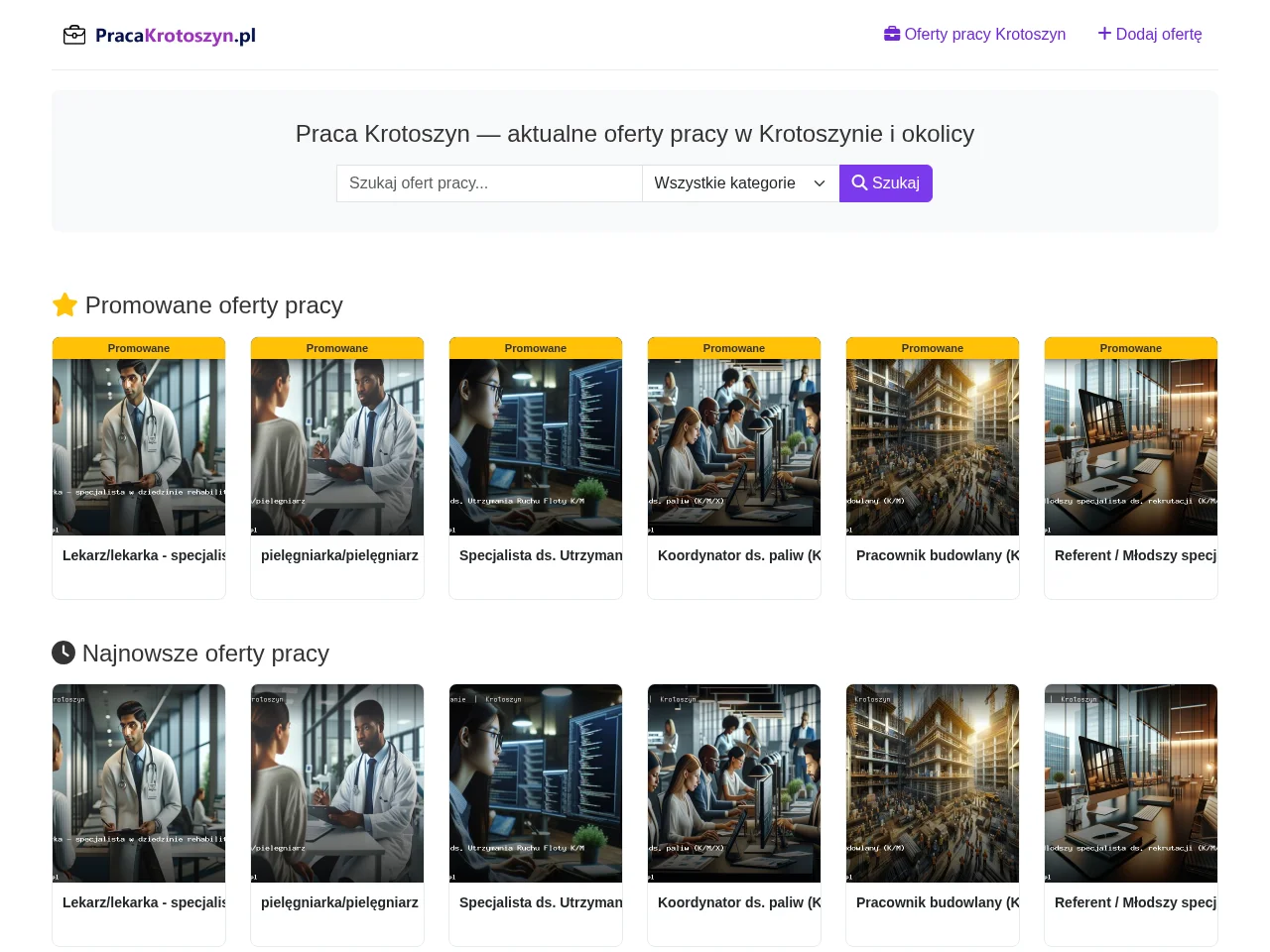Click the Dodaj ofertę link
Image resolution: width=1270 pixels, height=952 pixels.
coord(1150,35)
